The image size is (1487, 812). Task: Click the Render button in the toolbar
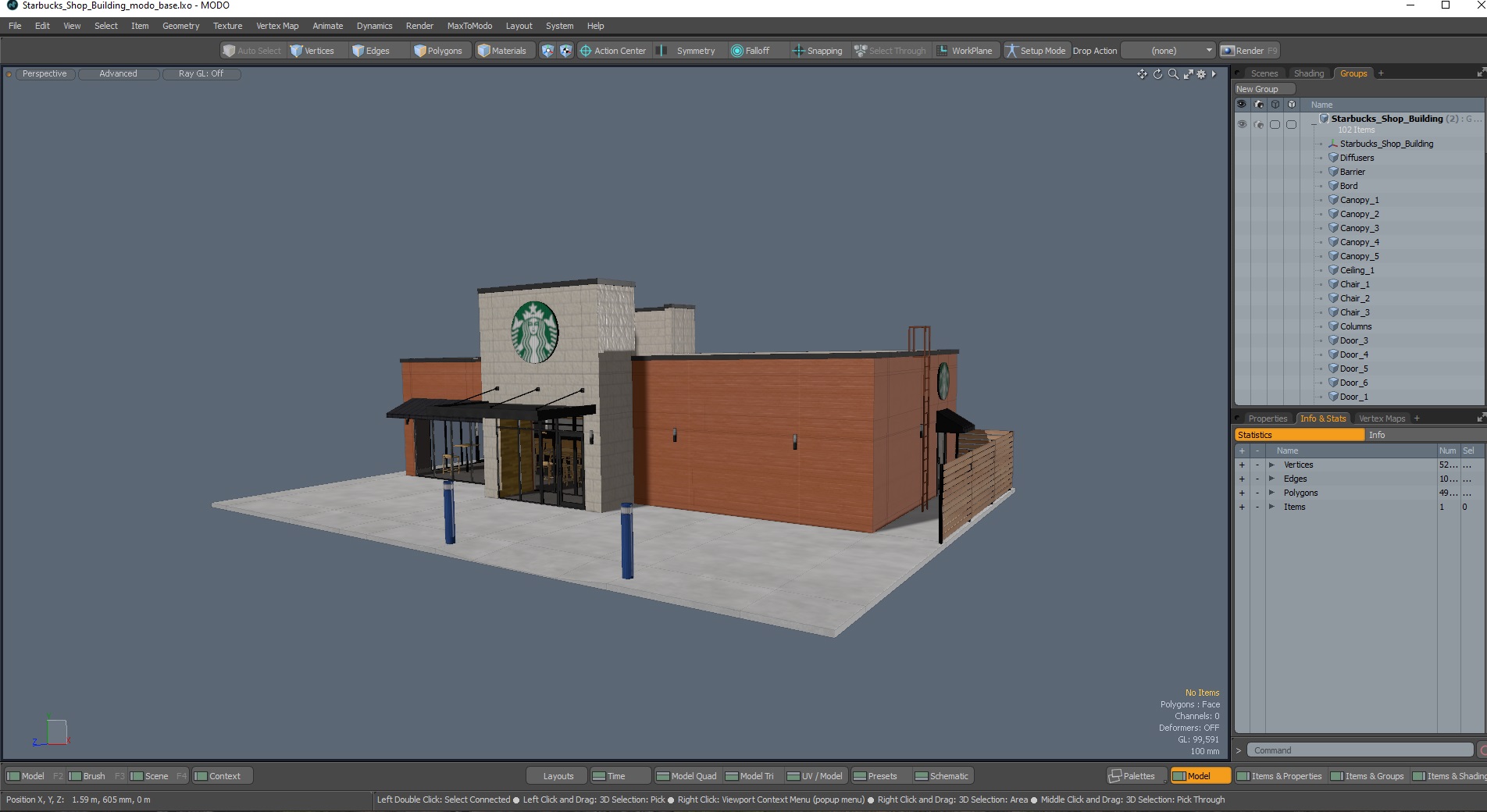1250,51
